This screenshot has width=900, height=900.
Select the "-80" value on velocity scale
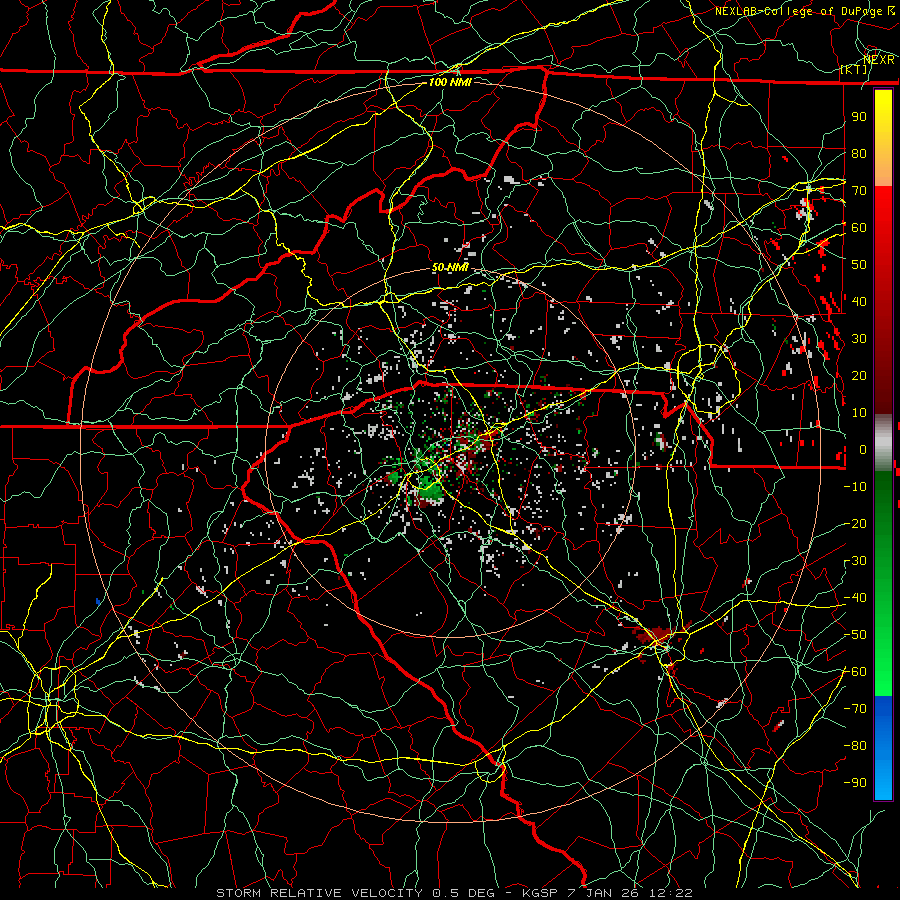tap(855, 746)
